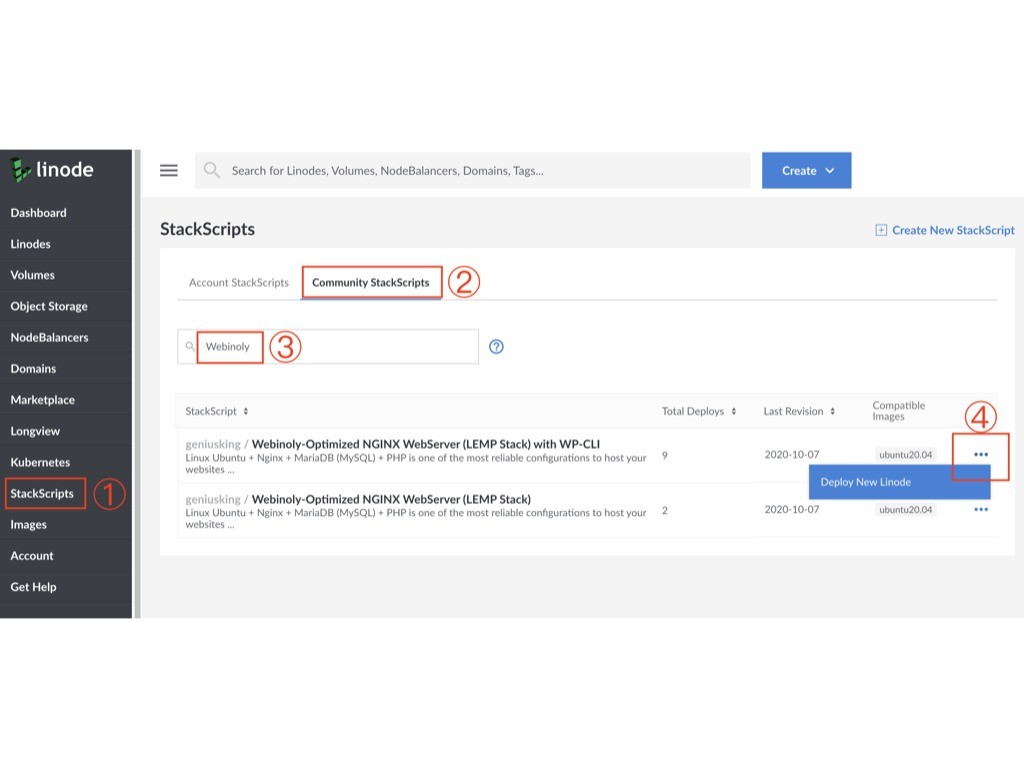Click the StackScripts page heading
1024x768 pixels.
[207, 229]
